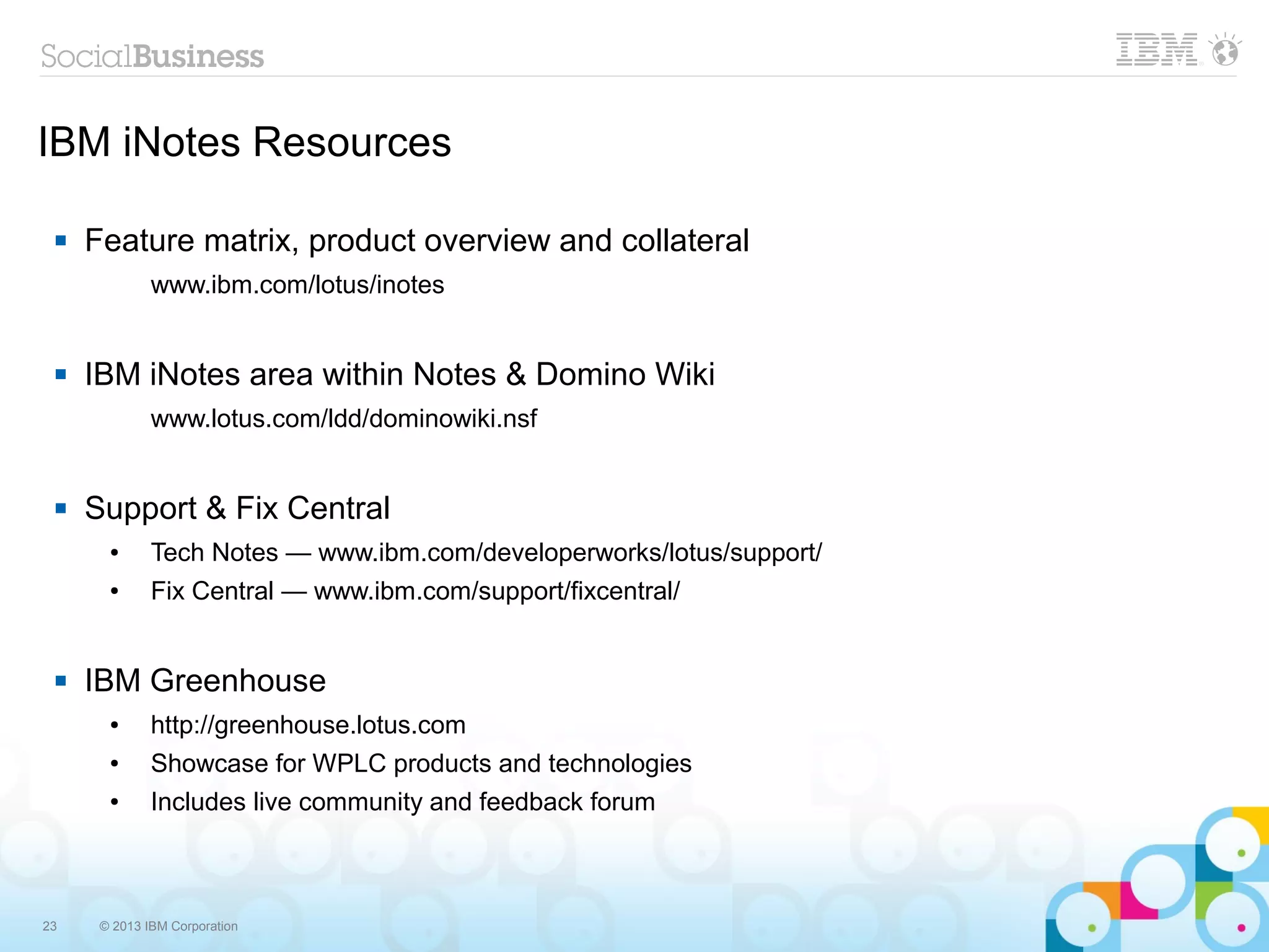Image resolution: width=1269 pixels, height=952 pixels.
Task: Open the Tech Notes developerworks support link
Action: tap(570, 552)
